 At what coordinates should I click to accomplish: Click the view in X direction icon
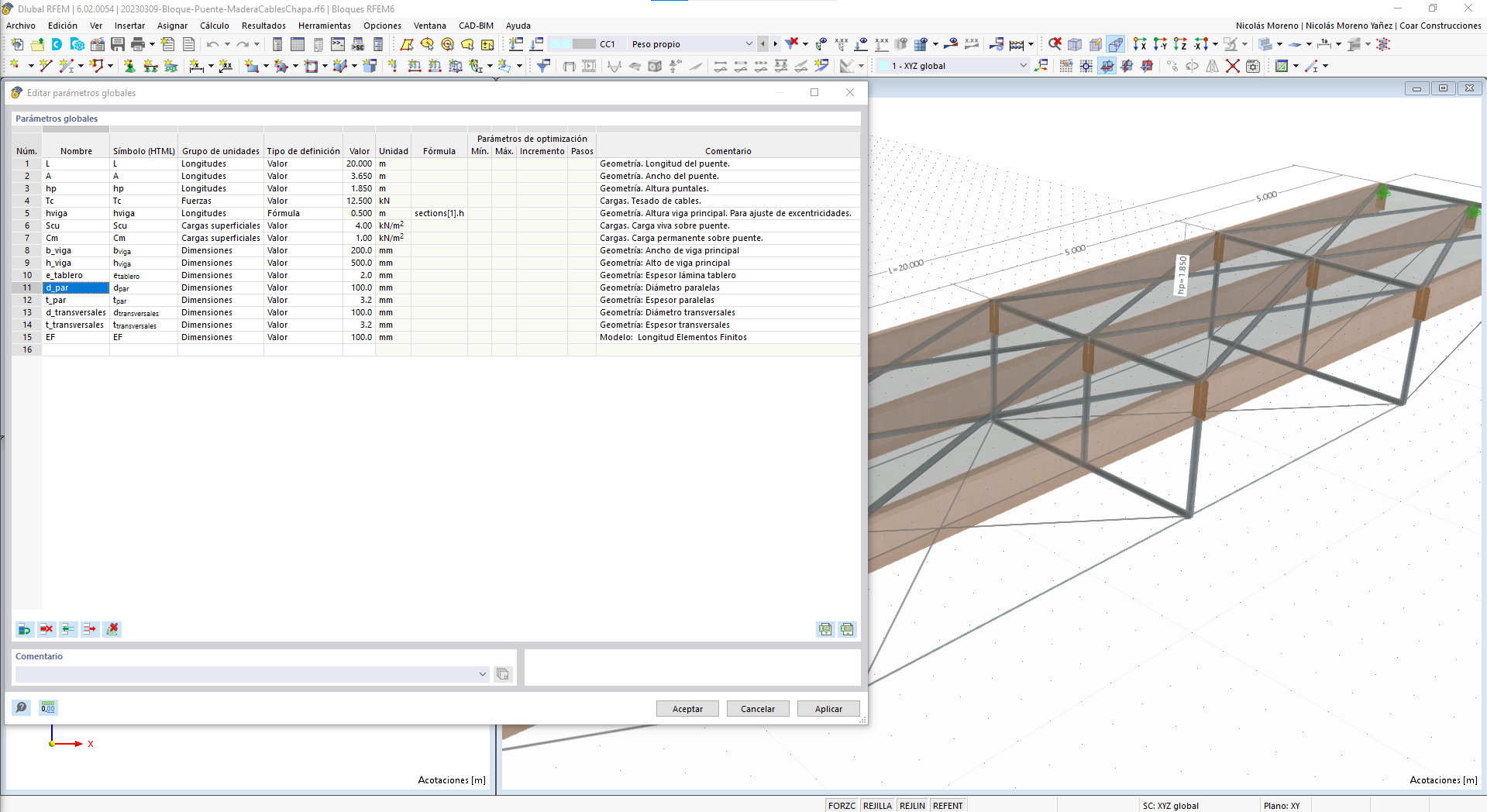click(1140, 44)
